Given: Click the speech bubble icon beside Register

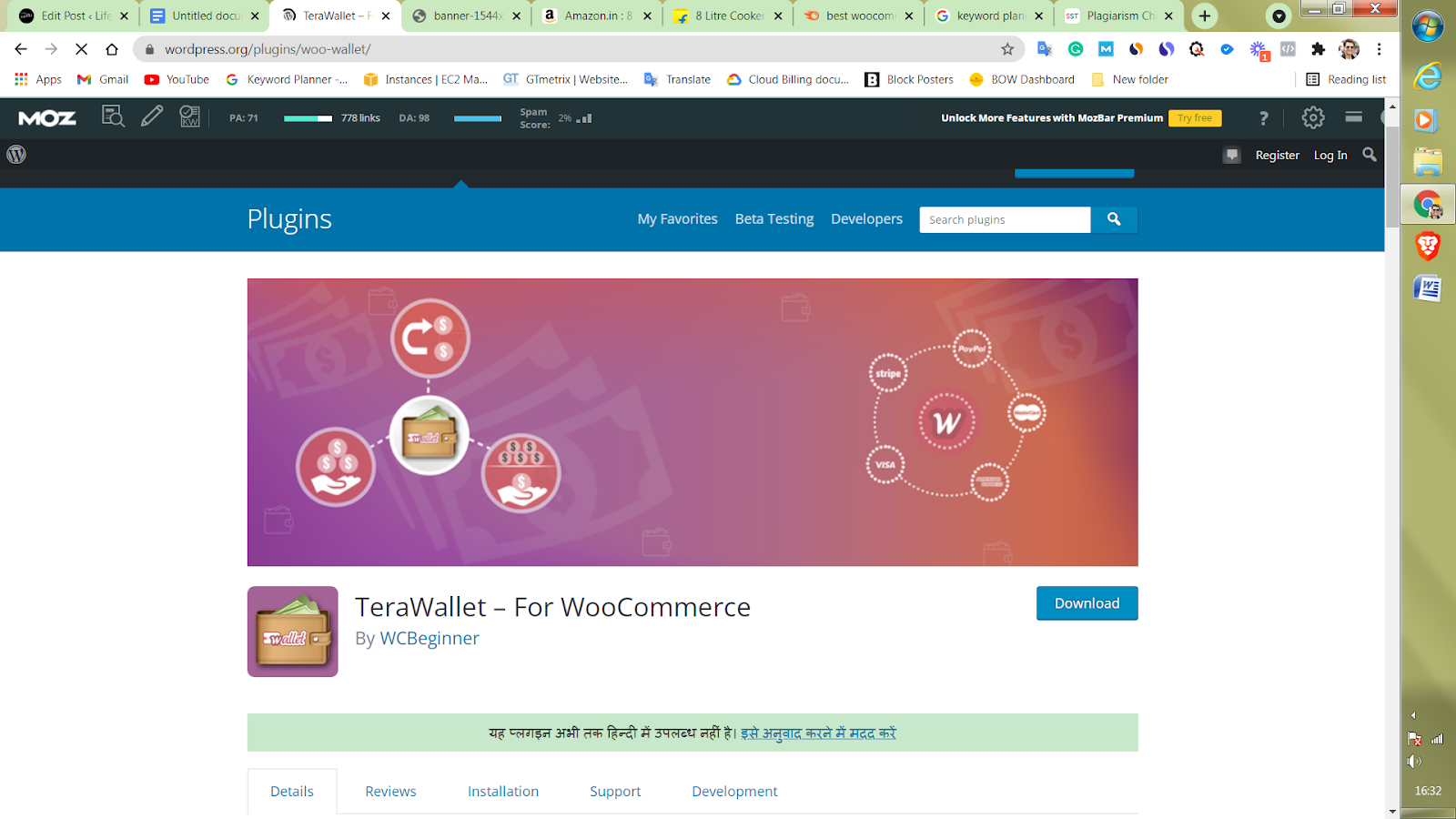Looking at the screenshot, I should tap(1232, 155).
